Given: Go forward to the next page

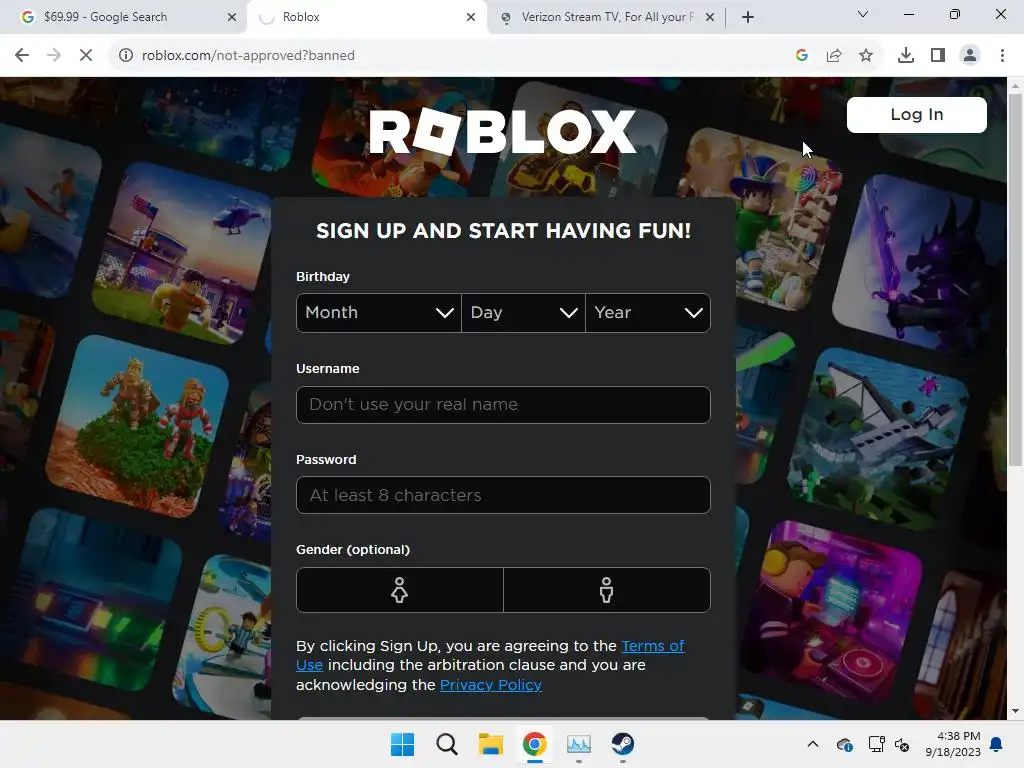Looking at the screenshot, I should (54, 56).
